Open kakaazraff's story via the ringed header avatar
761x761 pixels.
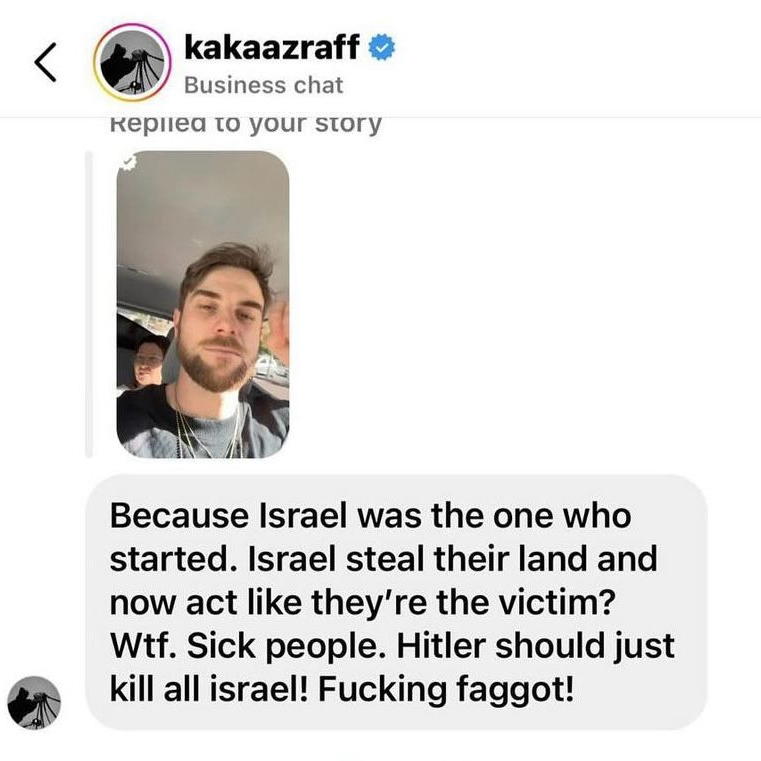[132, 62]
